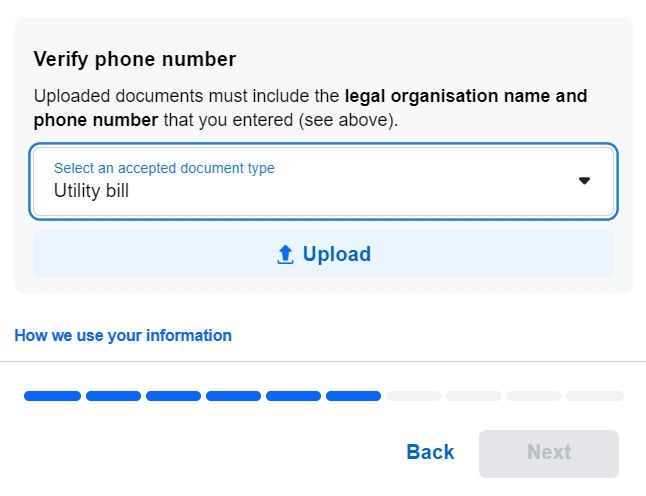Click the second blue progress segment
Image resolution: width=646 pixels, height=496 pixels.
[113, 396]
